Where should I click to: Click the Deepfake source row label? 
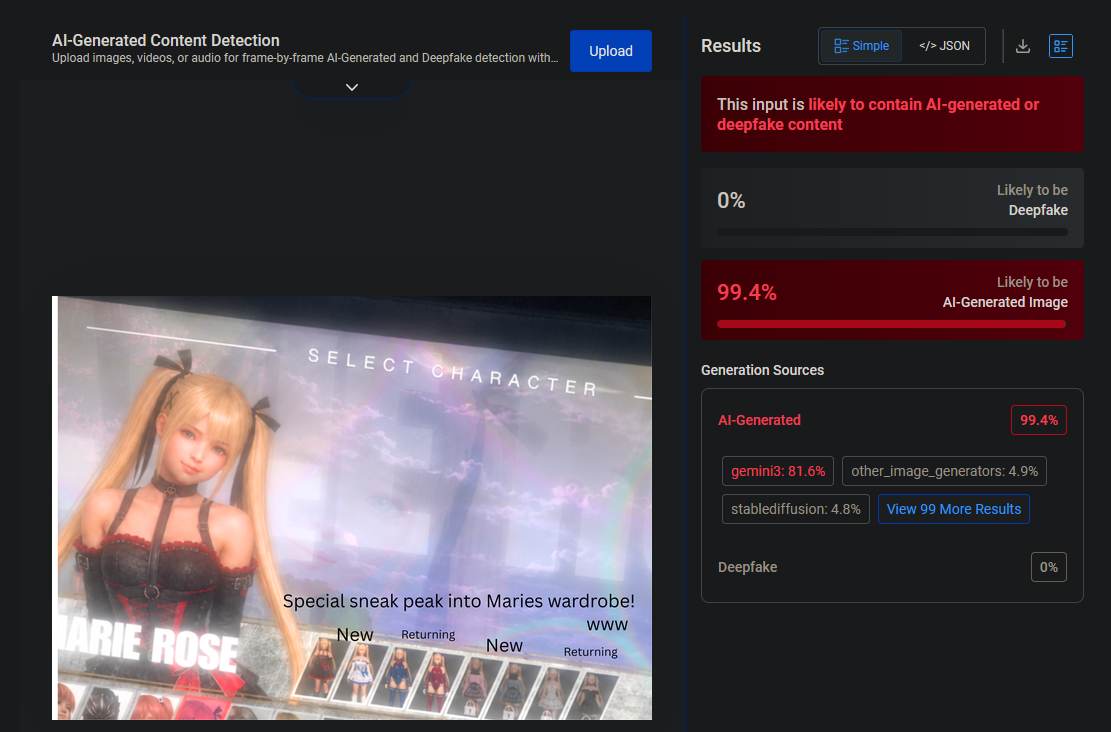pyautogui.click(x=747, y=567)
